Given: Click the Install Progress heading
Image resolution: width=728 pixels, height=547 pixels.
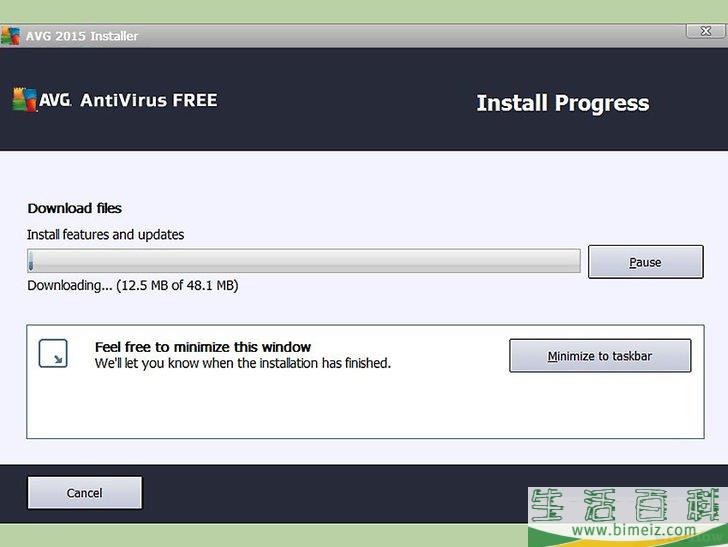Looking at the screenshot, I should [563, 103].
